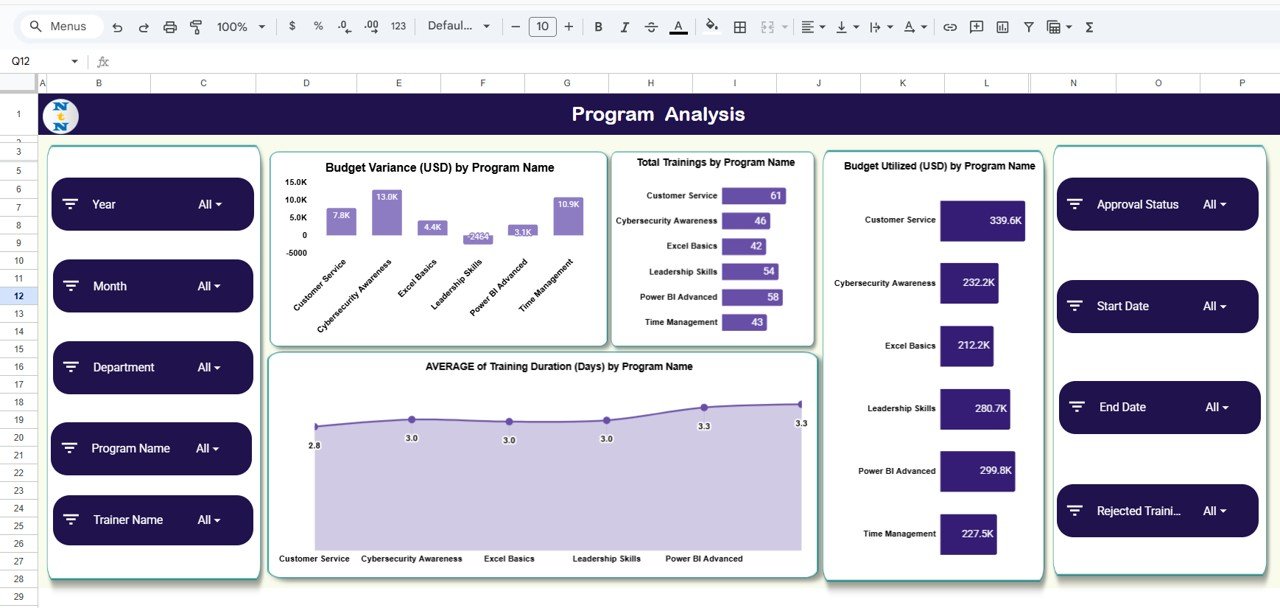Toggle italic formatting
1280x608 pixels.
(624, 26)
